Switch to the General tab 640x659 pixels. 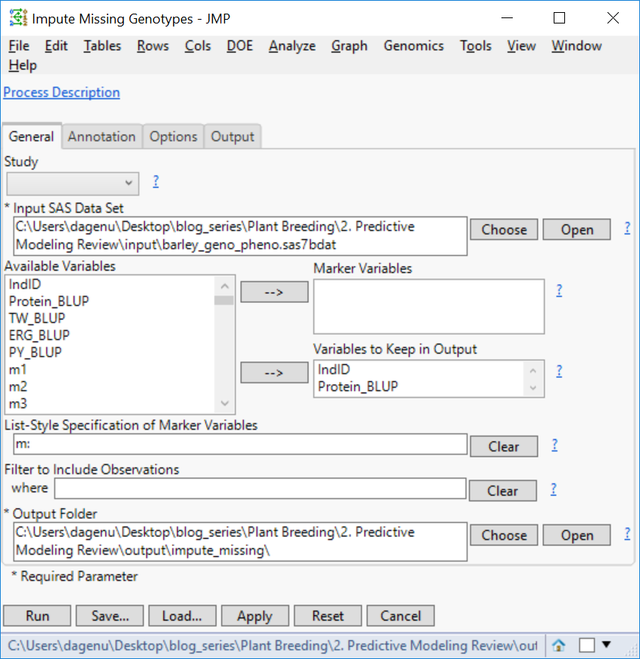tap(32, 136)
